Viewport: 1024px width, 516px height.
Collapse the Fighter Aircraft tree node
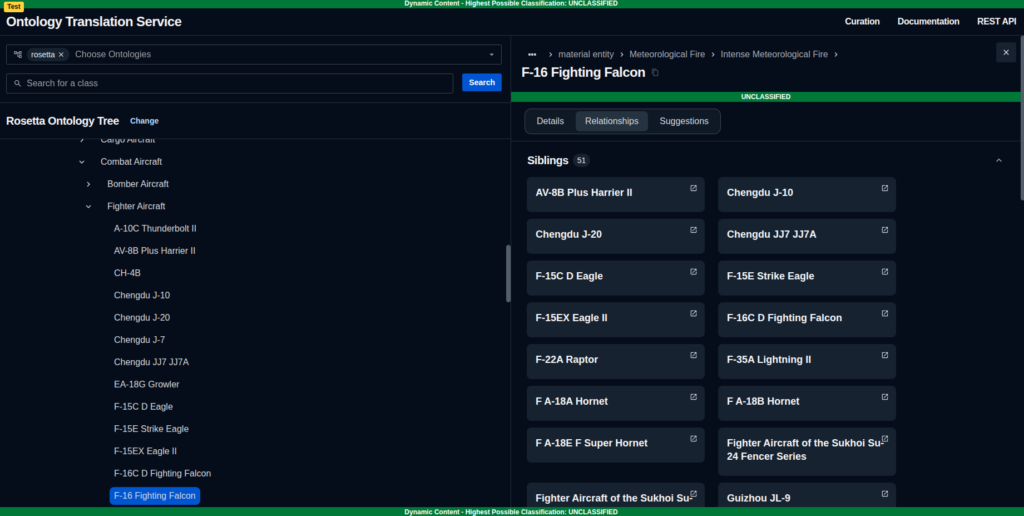click(x=88, y=206)
